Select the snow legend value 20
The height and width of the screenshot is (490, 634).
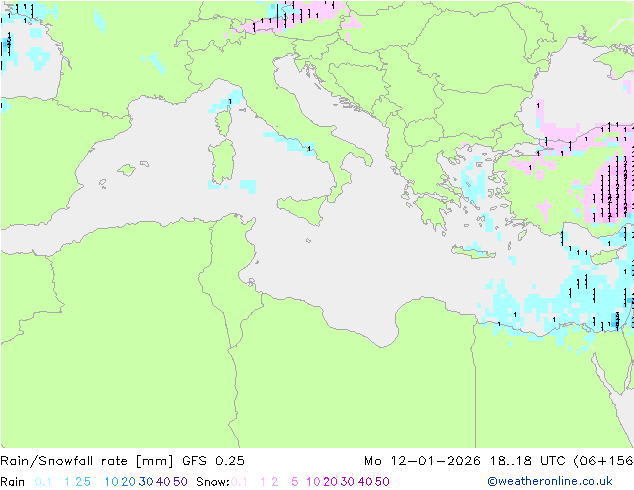330,482
